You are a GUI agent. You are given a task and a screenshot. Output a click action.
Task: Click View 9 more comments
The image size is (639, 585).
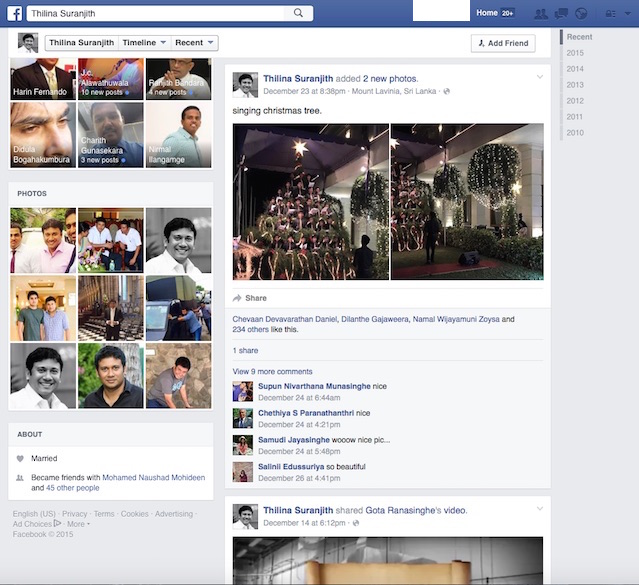pos(272,372)
